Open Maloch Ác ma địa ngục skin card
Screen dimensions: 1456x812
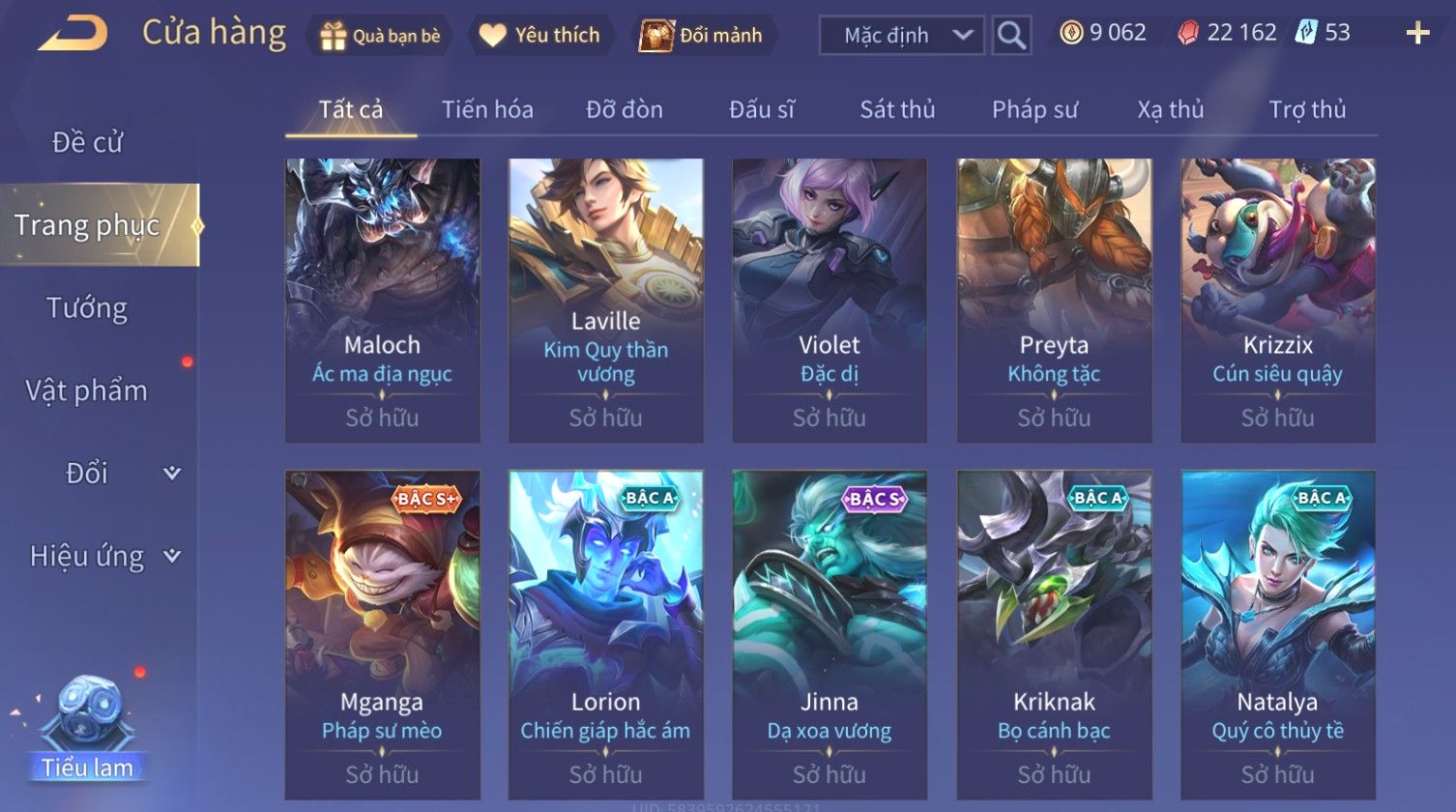coord(383,301)
